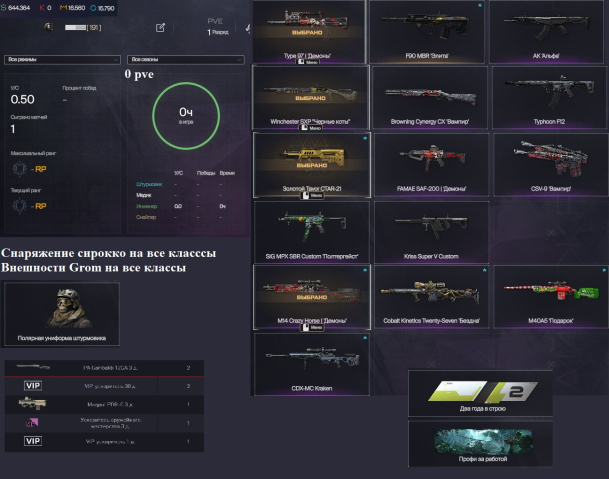Click the Warface dollars currency icon
This screenshot has width=609, height=479.
pos(3,8)
